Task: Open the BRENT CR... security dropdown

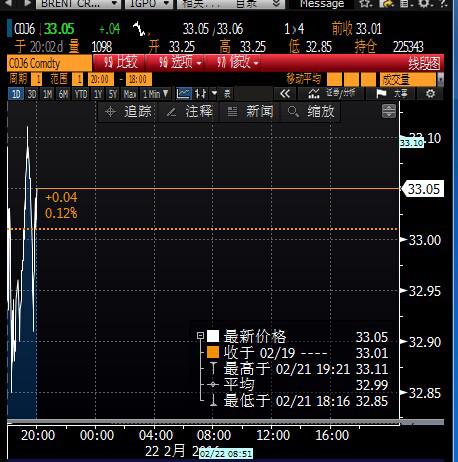Action: point(79,3)
